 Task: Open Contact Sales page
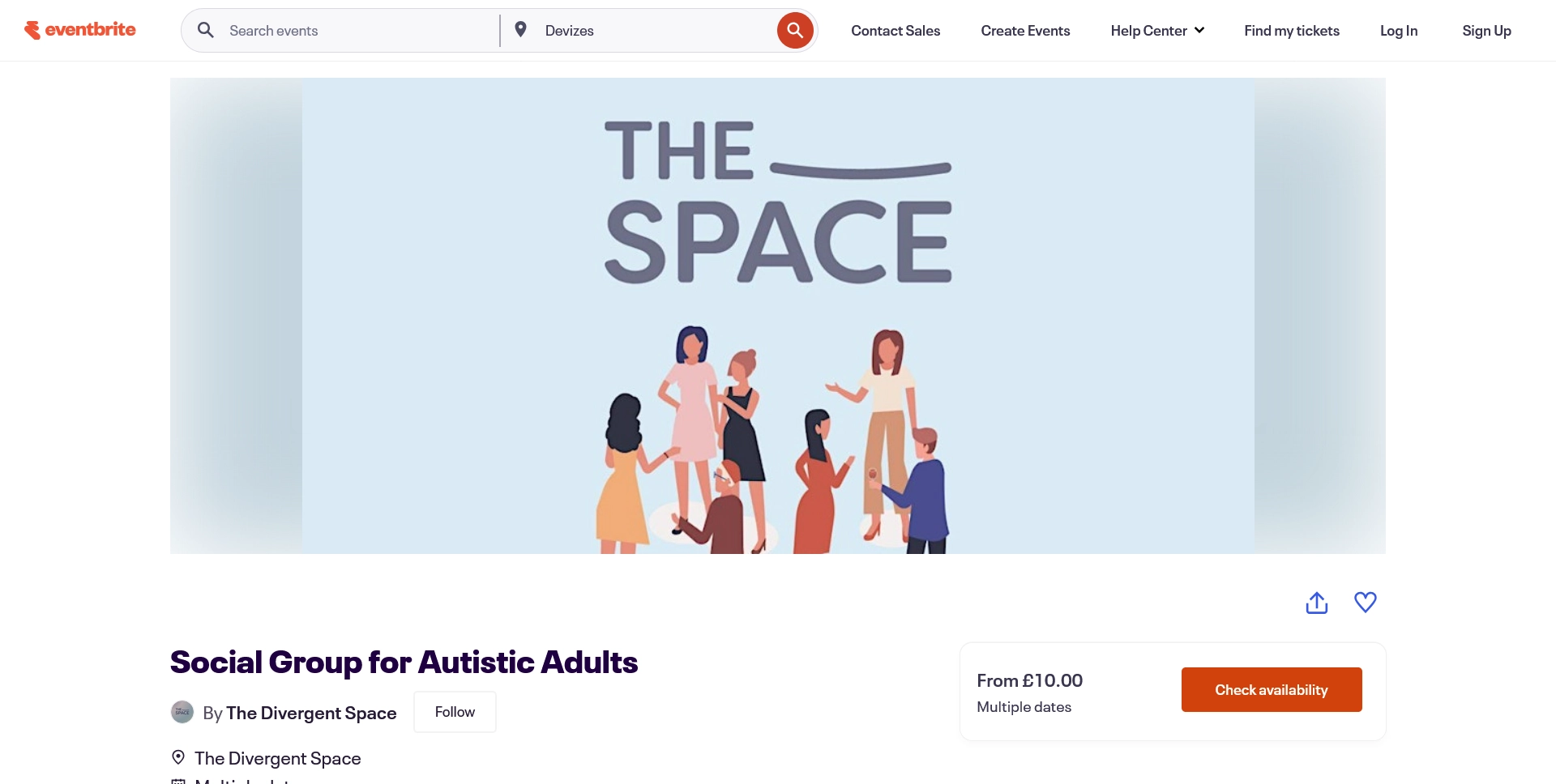pyautogui.click(x=896, y=31)
